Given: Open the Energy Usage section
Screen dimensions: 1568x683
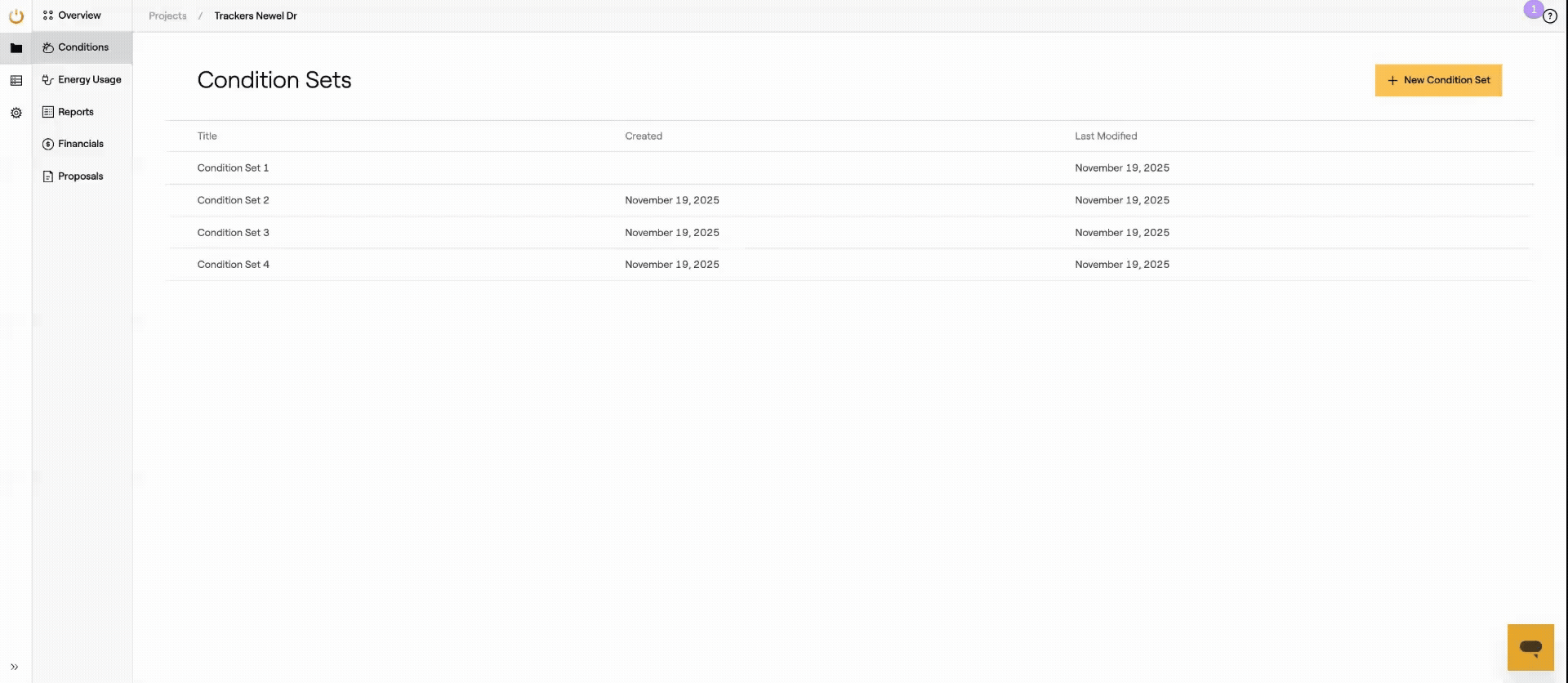Looking at the screenshot, I should [89, 80].
